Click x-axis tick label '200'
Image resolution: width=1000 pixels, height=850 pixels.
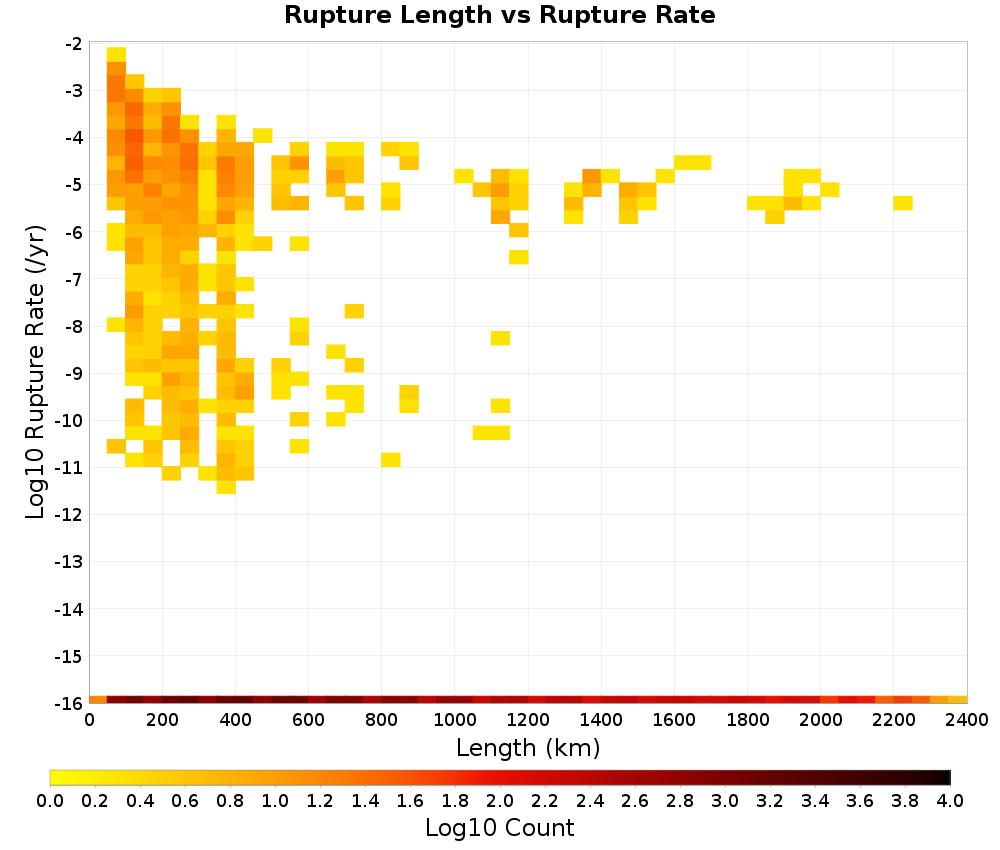pyautogui.click(x=162, y=721)
